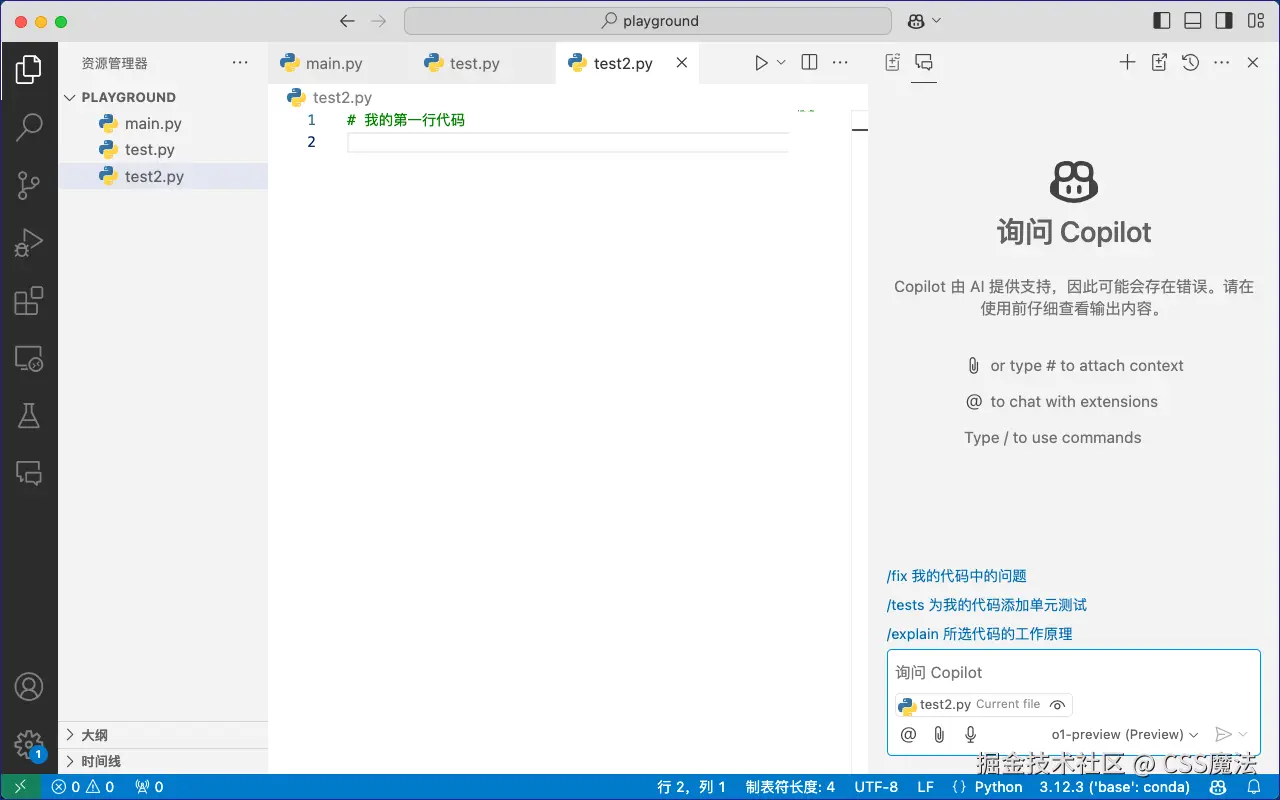Go forward with the right arrow
This screenshot has height=800, width=1280.
coord(378,21)
